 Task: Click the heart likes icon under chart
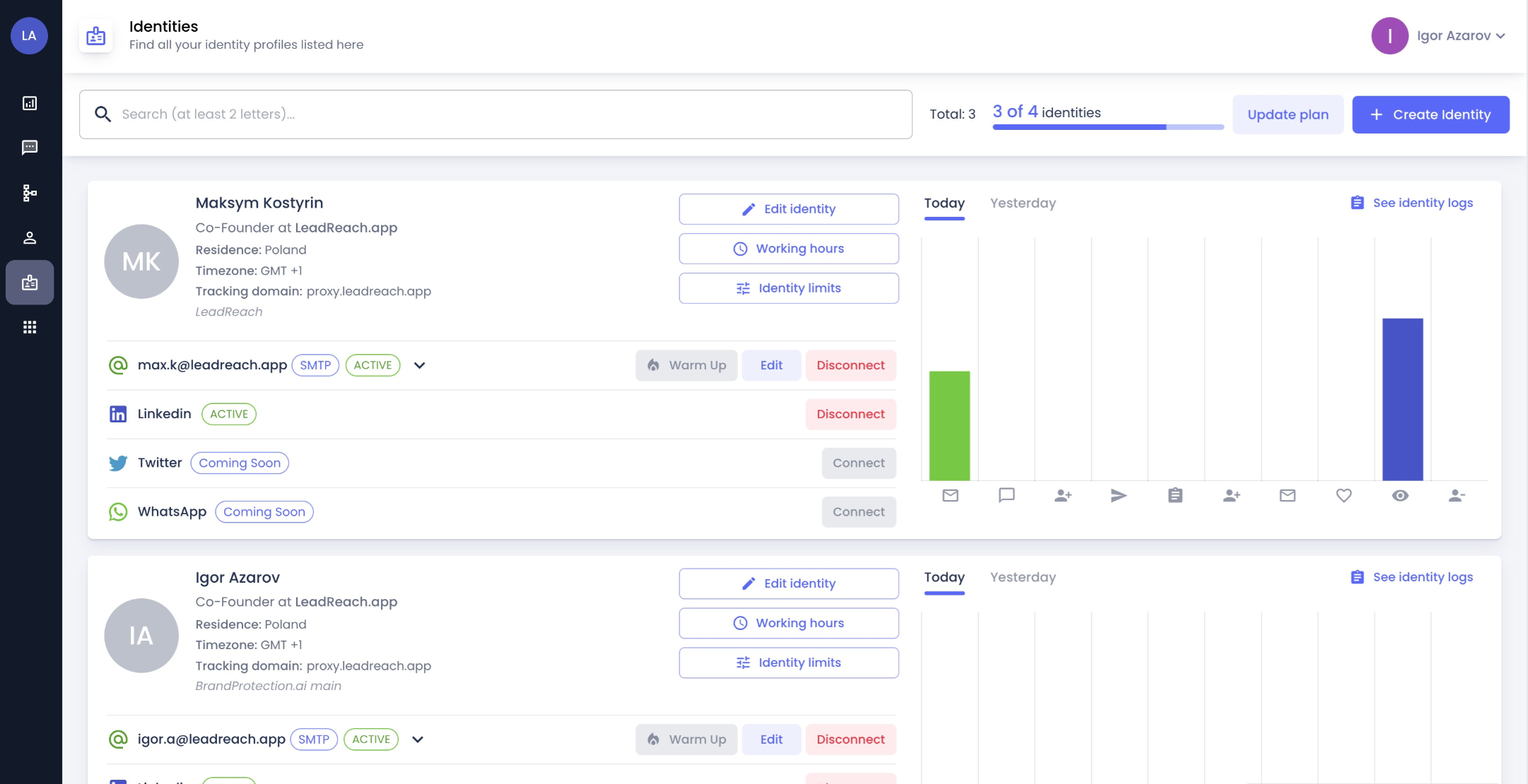(1344, 496)
